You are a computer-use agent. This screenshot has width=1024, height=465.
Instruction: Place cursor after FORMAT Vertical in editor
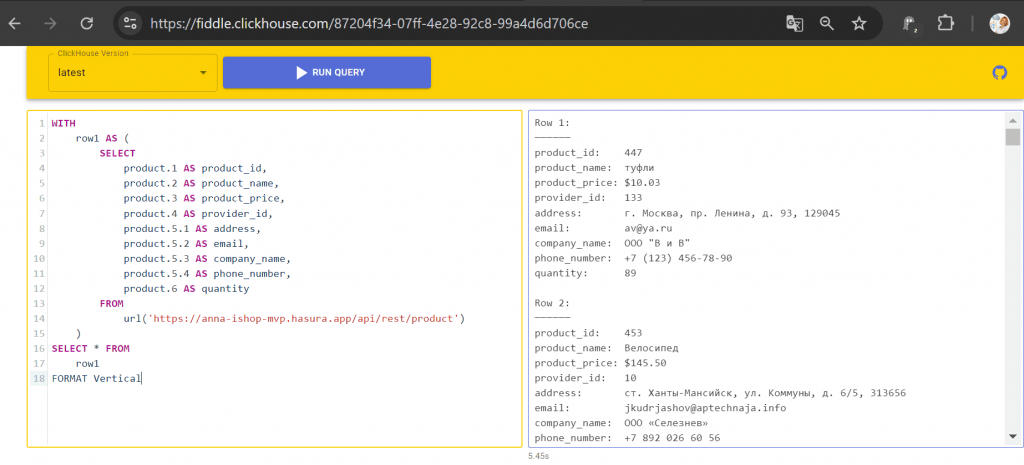tap(142, 379)
